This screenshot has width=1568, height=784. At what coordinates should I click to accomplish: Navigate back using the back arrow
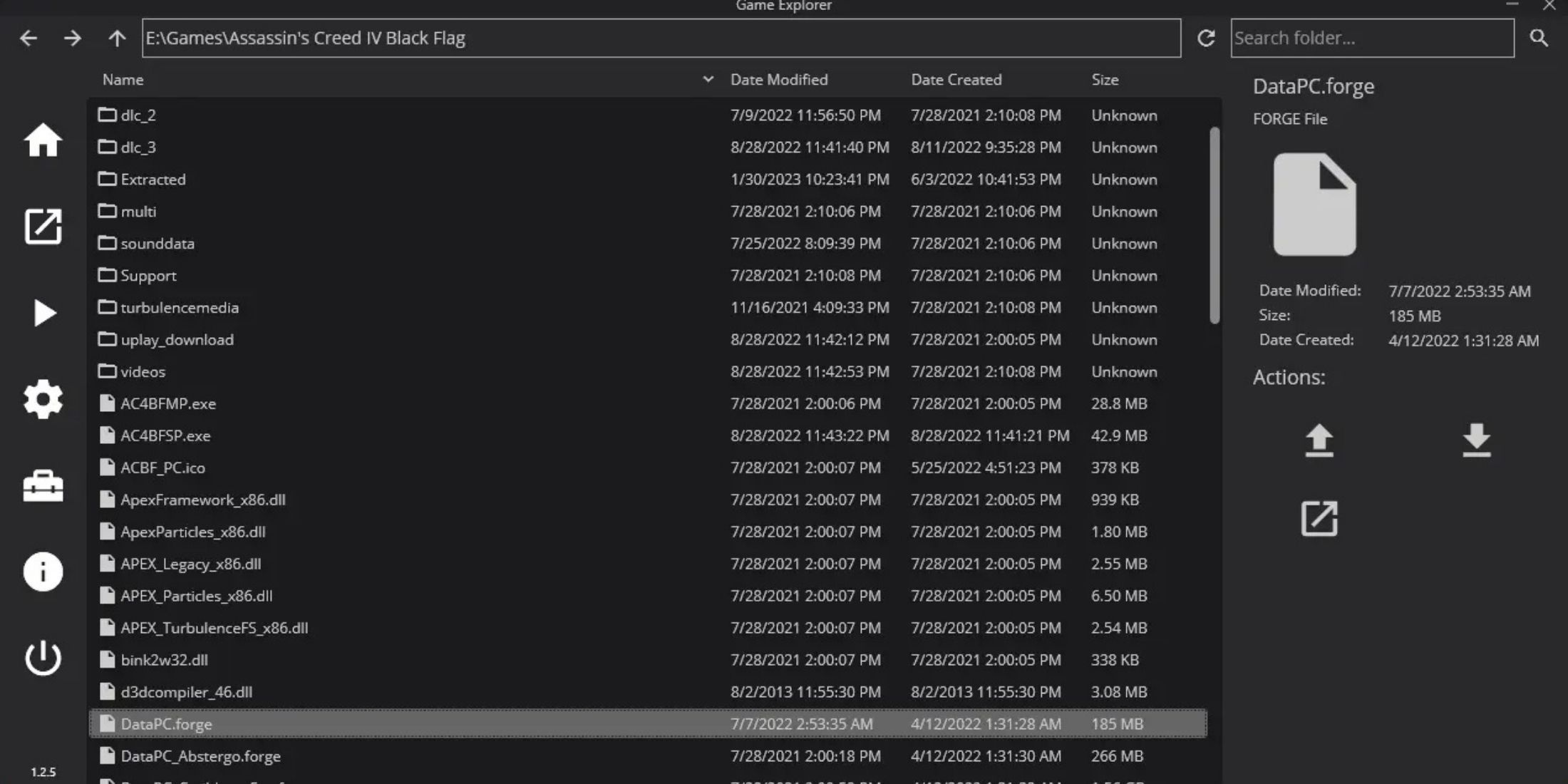tap(27, 37)
